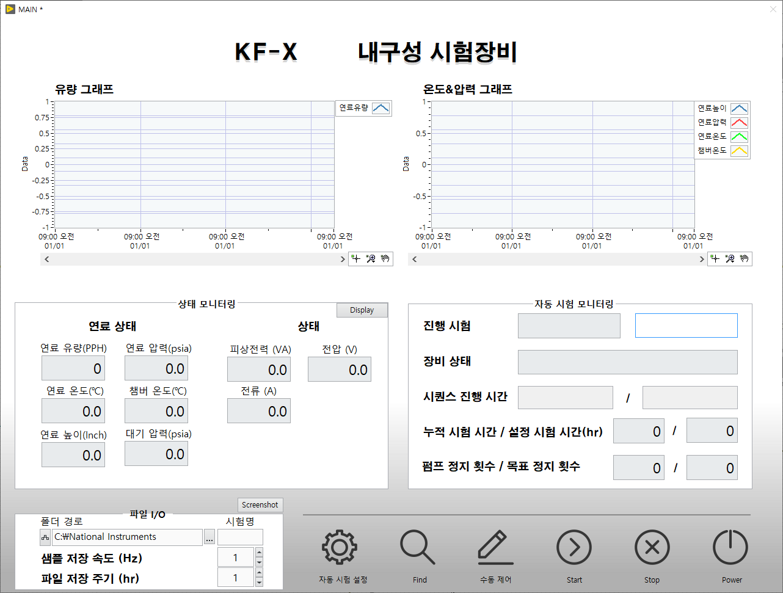The image size is (783, 593).
Task: Open 연료높이 blue plot legend swatch
Action: (x=739, y=108)
